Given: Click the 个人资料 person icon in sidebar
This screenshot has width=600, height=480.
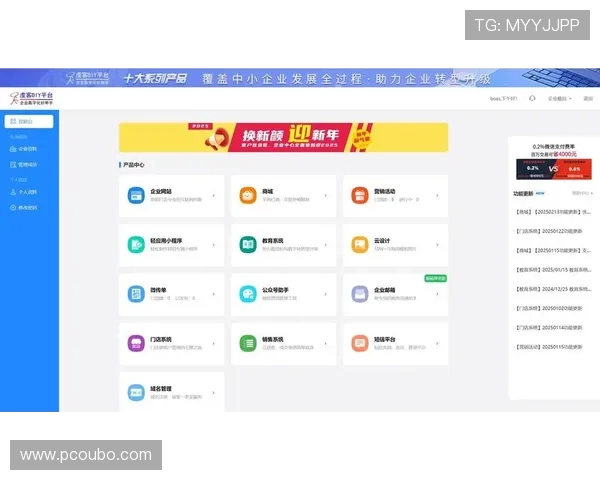Looking at the screenshot, I should click(13, 192).
